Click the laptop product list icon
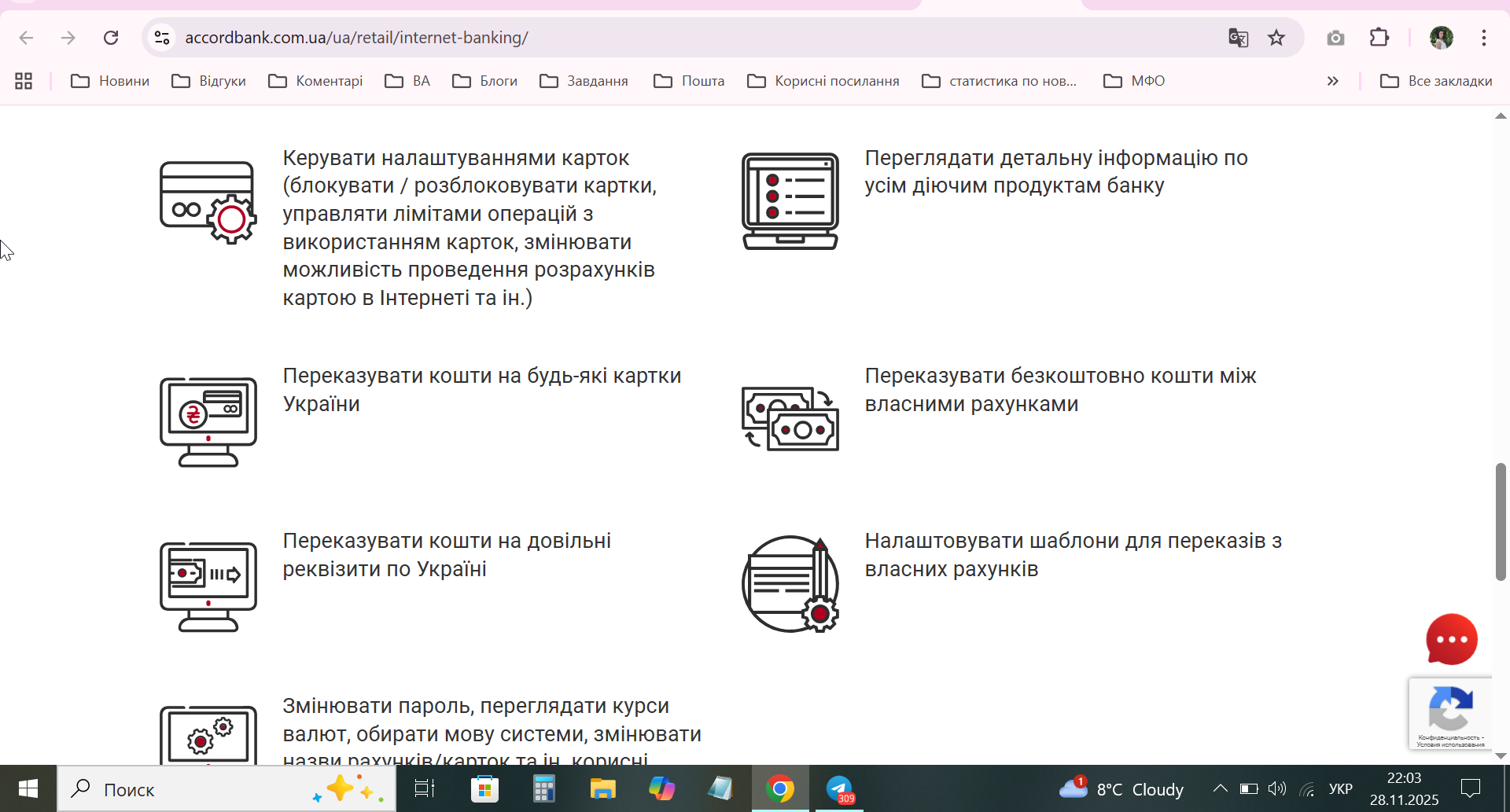 (790, 201)
